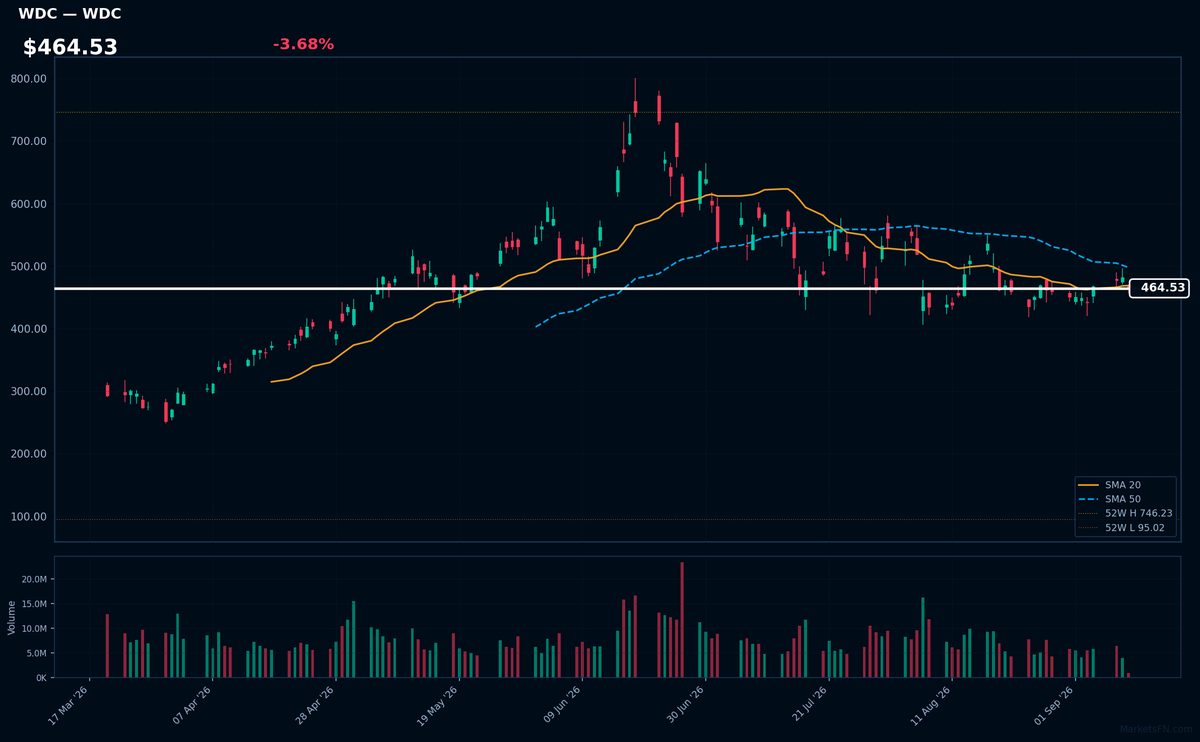Click the 28 Apr '26 date label
Screen dimensions: 1200x742
(x=315, y=704)
